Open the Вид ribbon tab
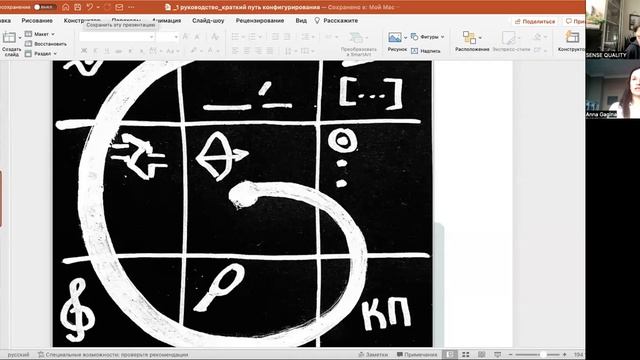 (x=301, y=20)
